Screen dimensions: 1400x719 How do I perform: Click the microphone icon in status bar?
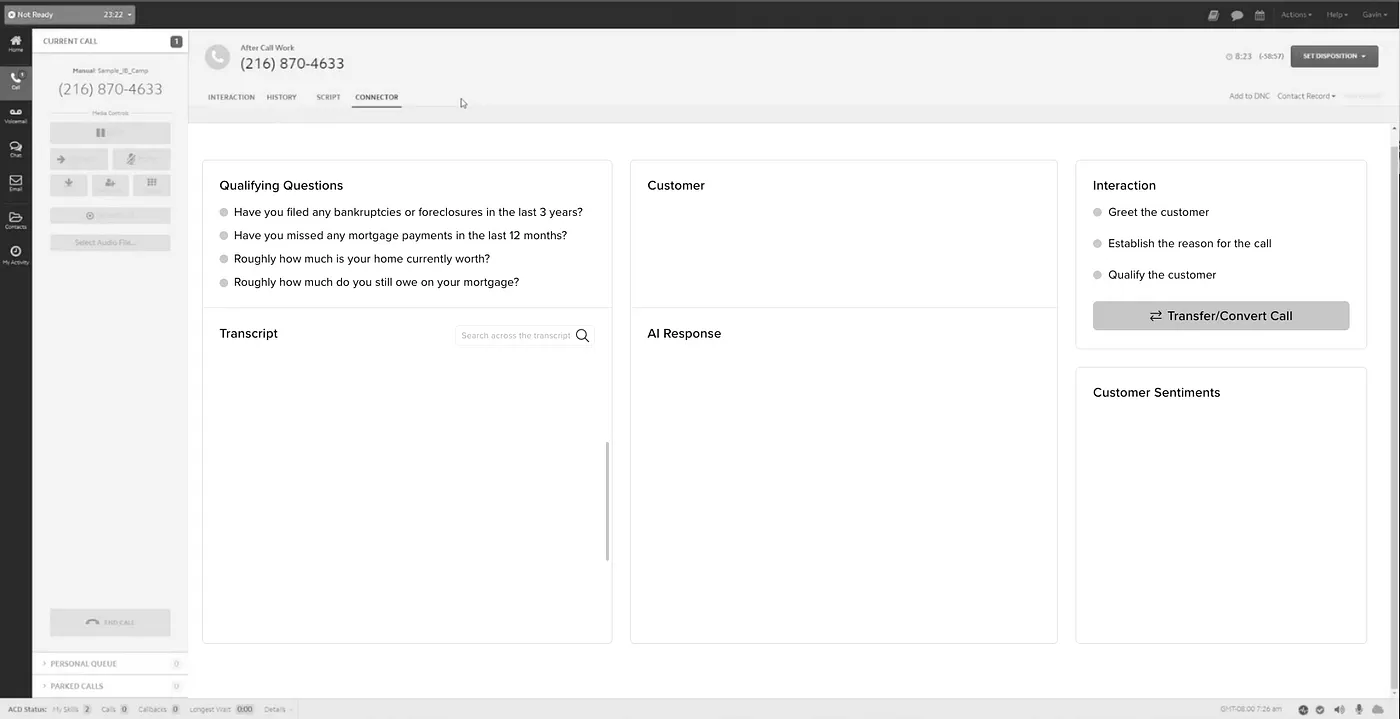click(x=1359, y=709)
